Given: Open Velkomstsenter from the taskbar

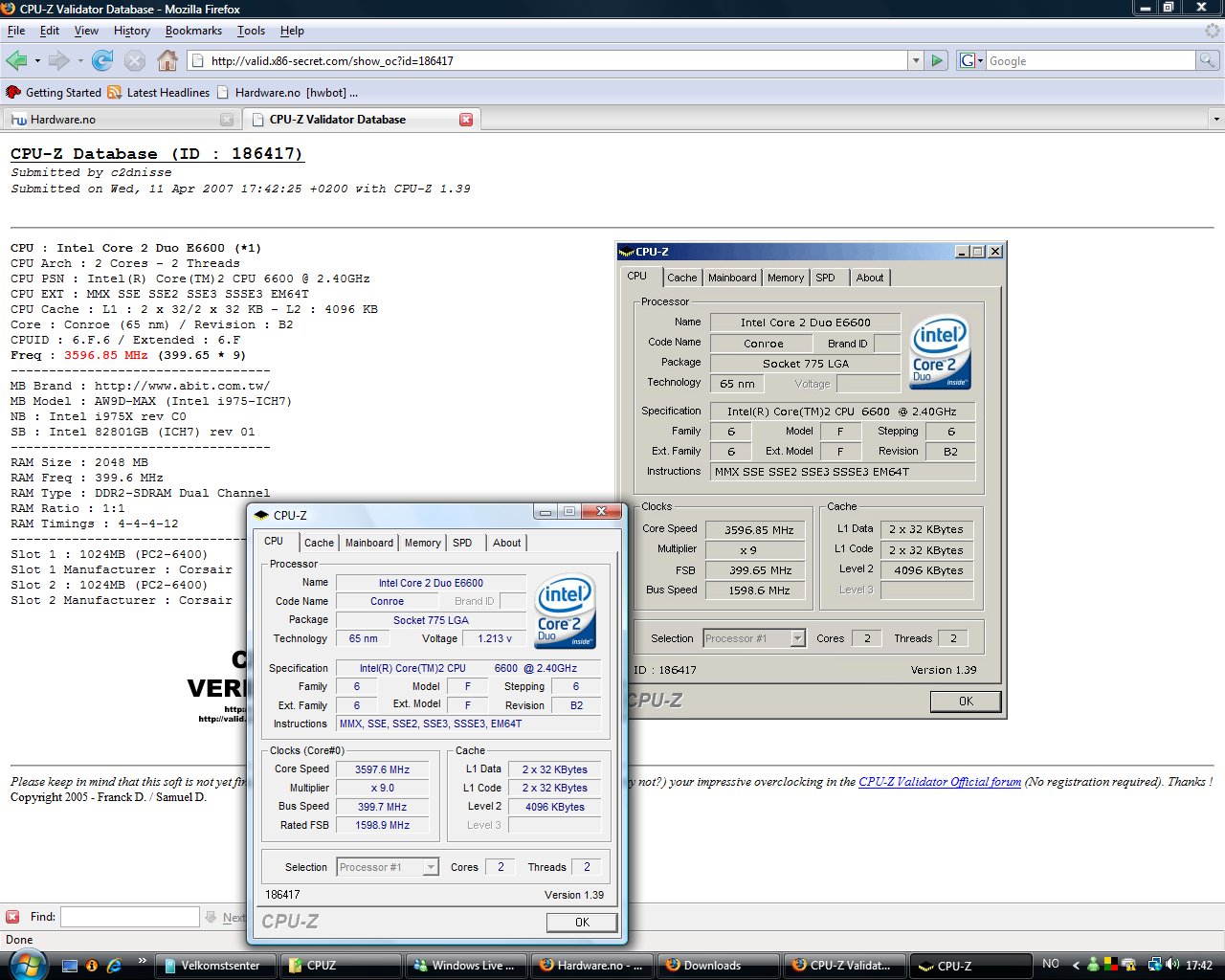Looking at the screenshot, I should click(x=215, y=966).
